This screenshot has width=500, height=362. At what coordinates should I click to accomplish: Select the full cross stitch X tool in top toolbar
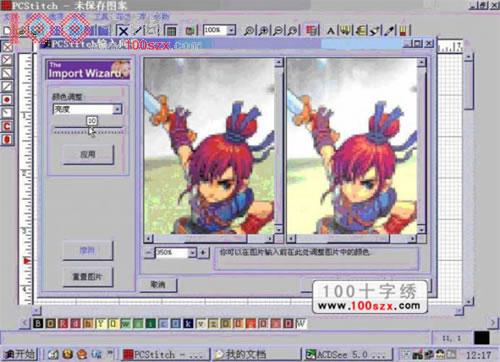(x=123, y=31)
